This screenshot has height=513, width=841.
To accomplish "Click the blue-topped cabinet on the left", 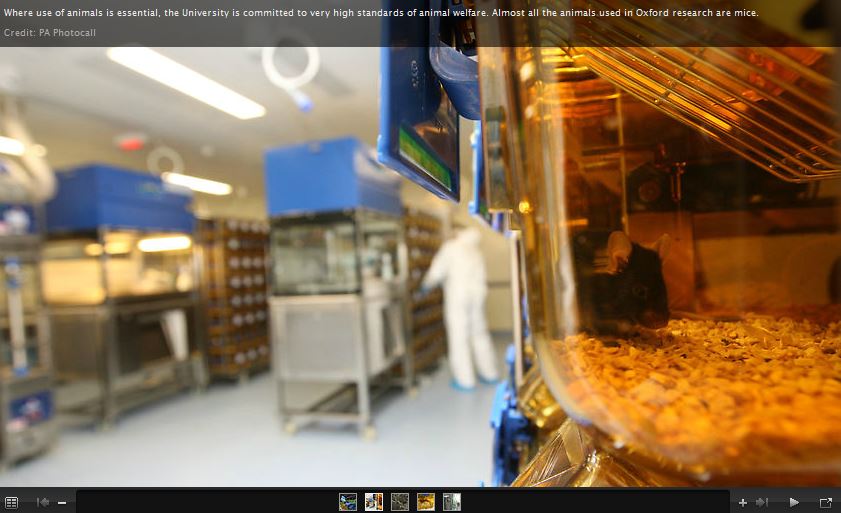I will [x=118, y=200].
